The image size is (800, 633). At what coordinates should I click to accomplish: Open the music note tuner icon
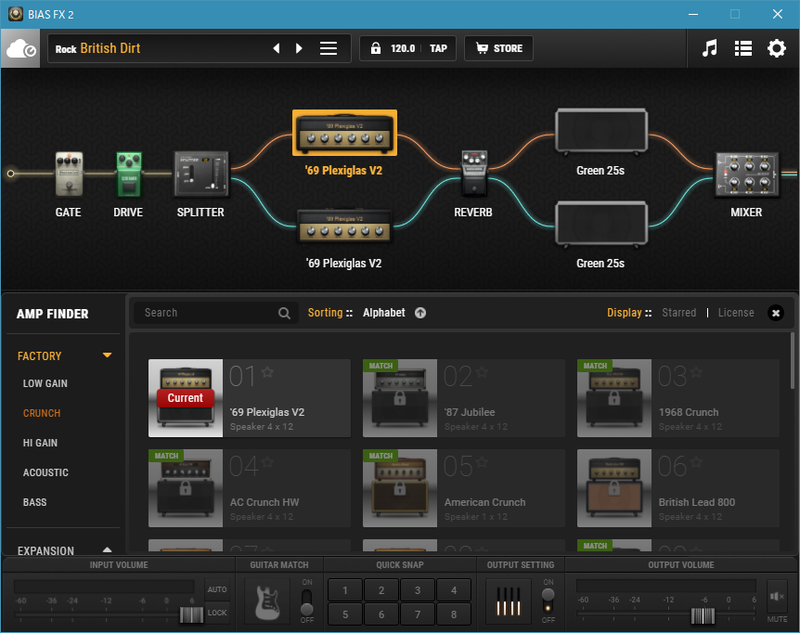point(710,48)
